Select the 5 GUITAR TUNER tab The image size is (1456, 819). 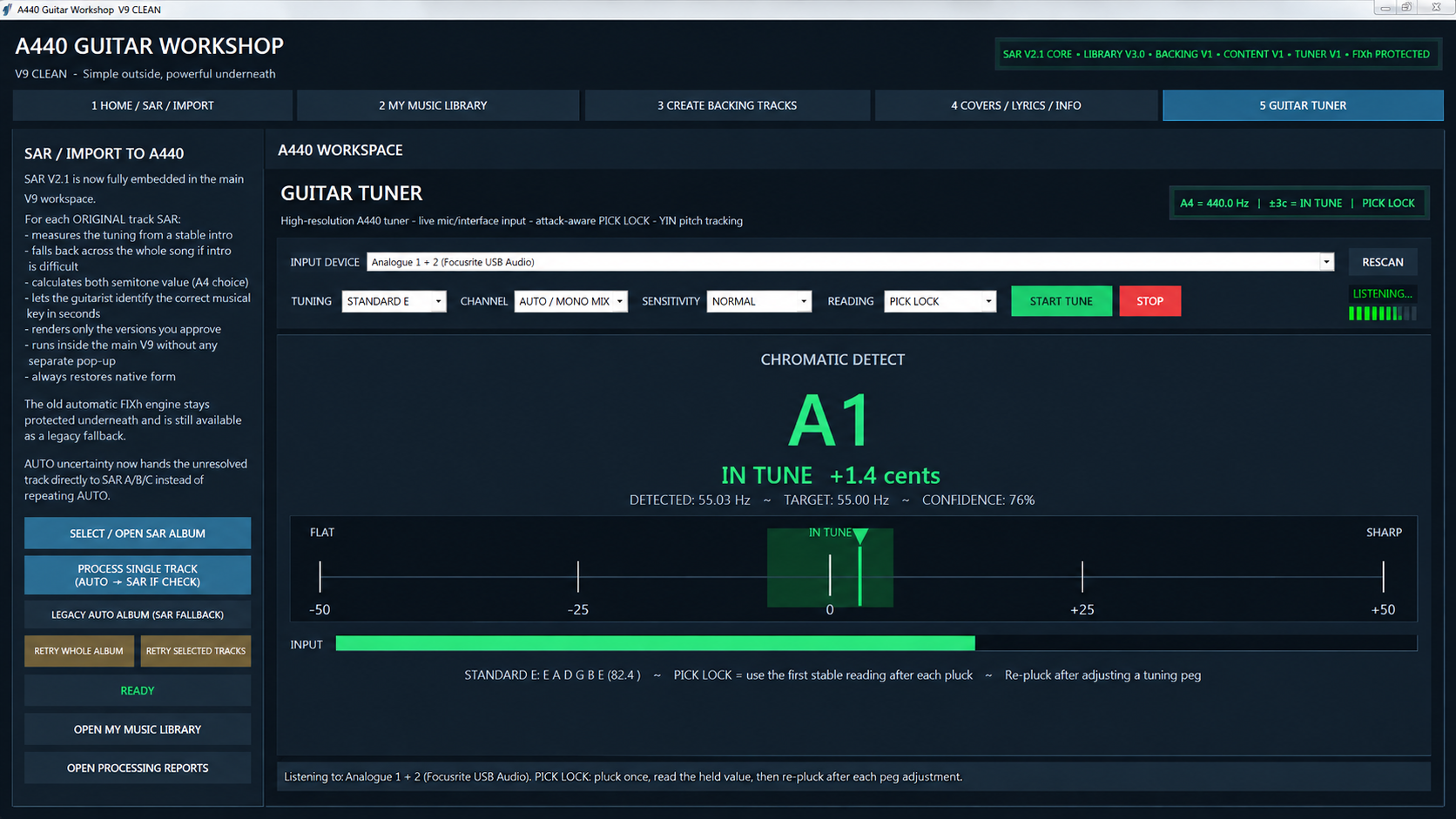(1303, 105)
